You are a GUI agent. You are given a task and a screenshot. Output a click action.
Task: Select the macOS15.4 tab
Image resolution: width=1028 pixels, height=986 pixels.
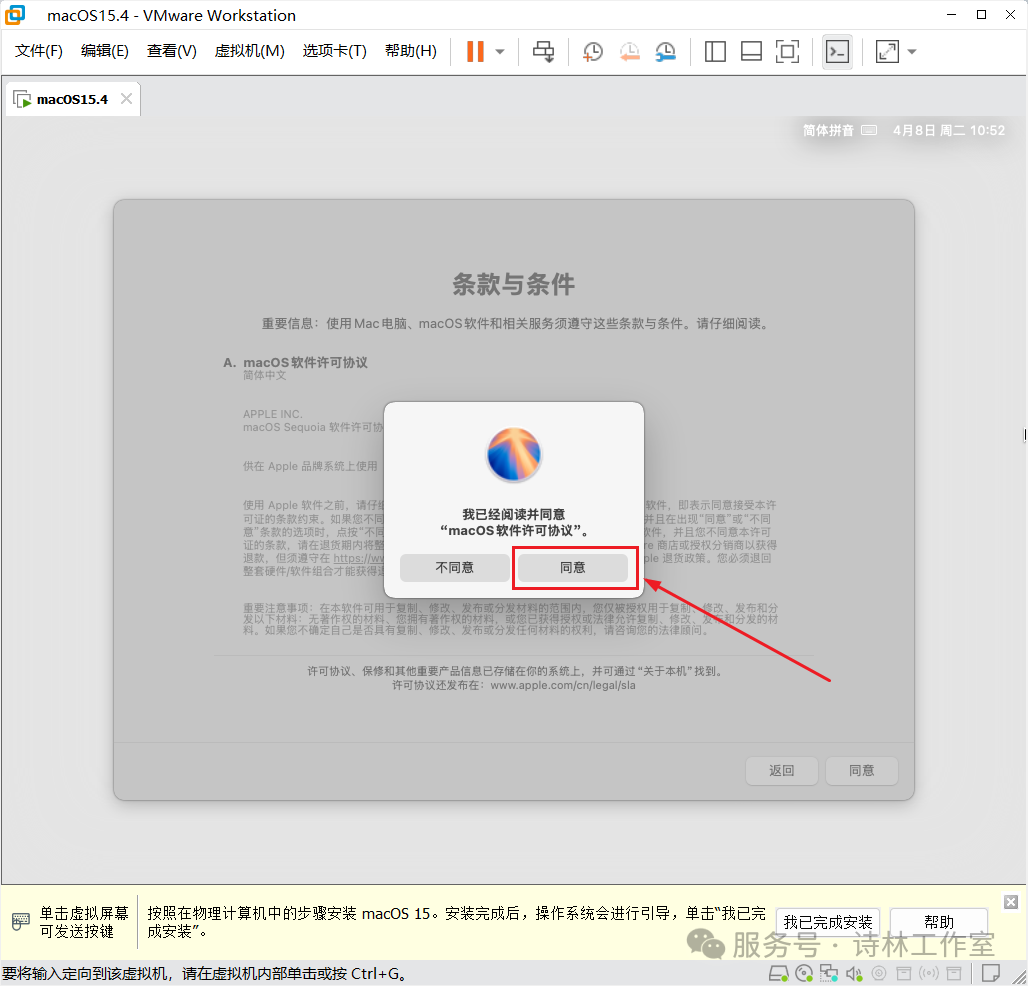point(72,100)
